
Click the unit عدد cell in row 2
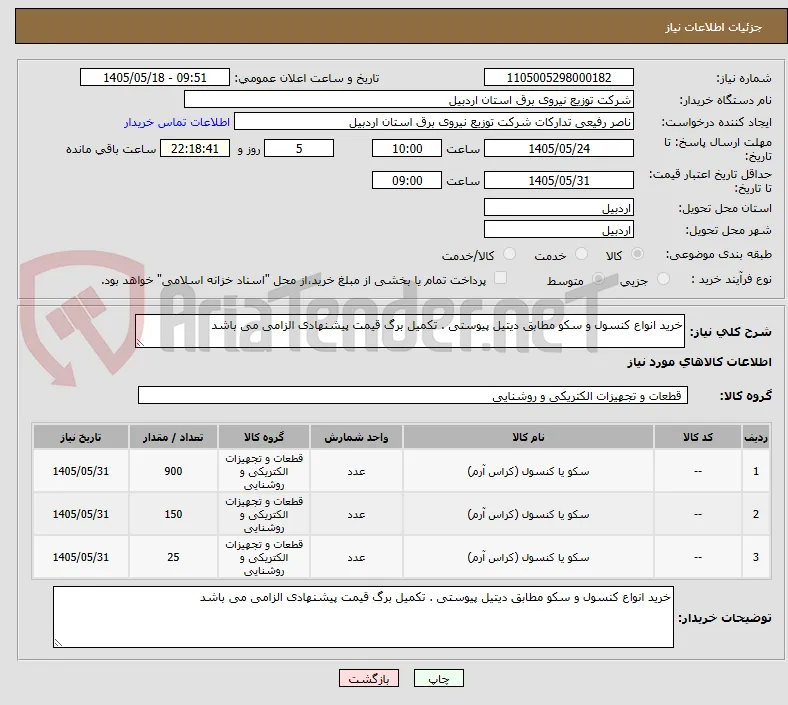click(356, 514)
